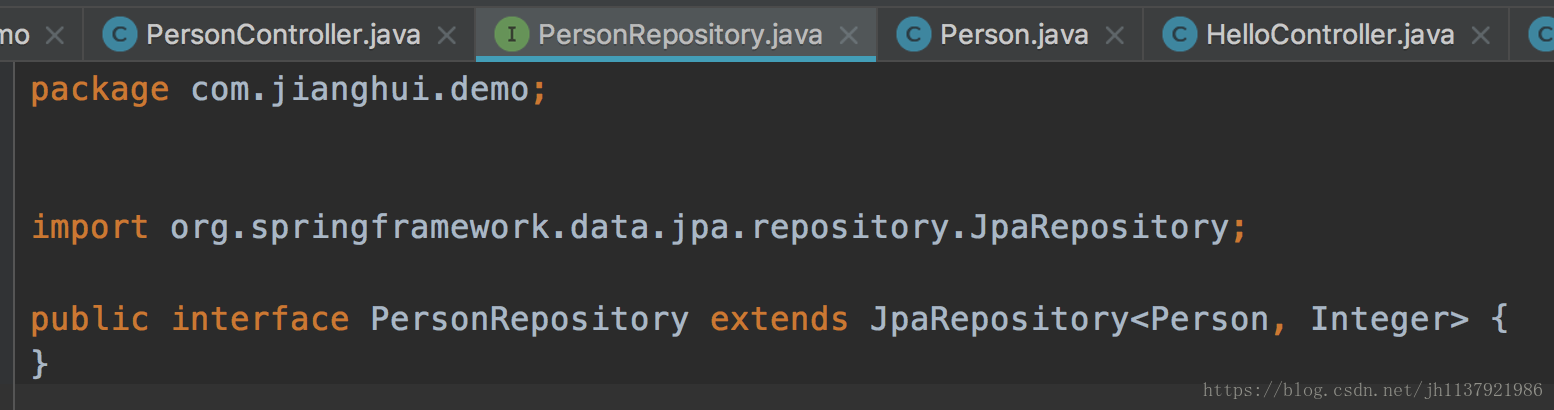Click the class icon on Person.java tab
The height and width of the screenshot is (410, 1554).
913,36
